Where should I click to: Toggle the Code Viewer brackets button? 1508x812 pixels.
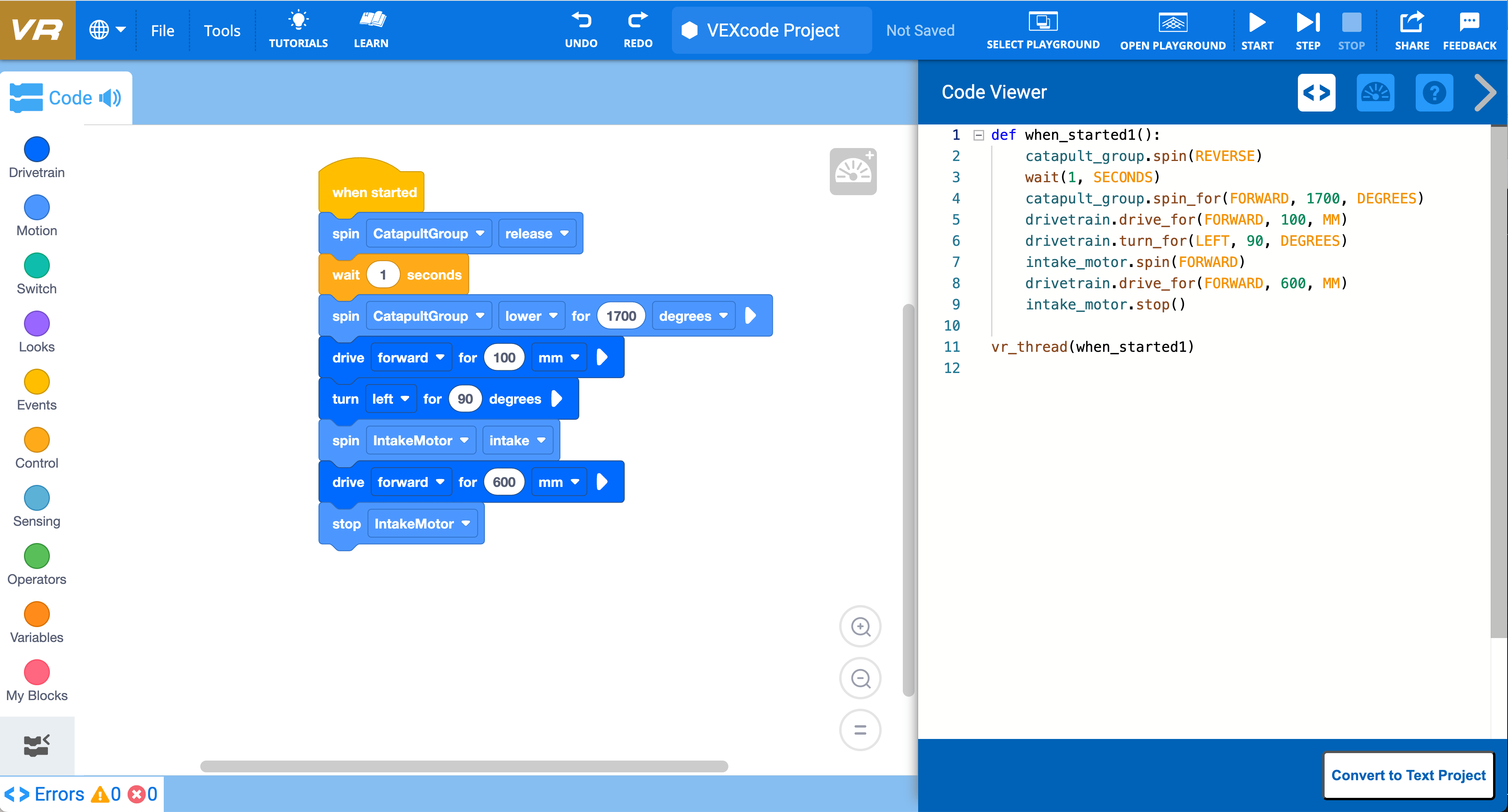pos(1316,93)
